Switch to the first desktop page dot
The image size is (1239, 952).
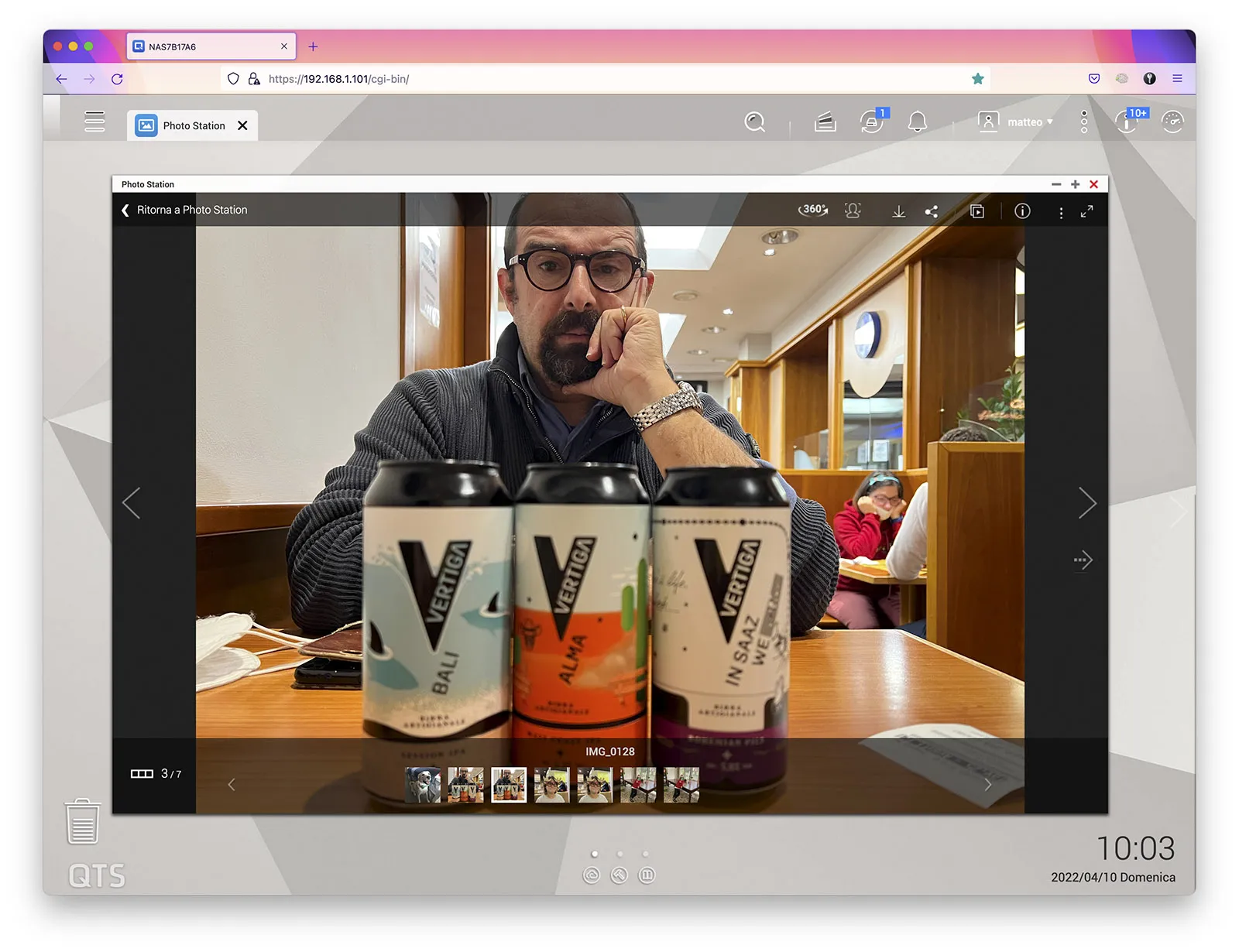594,854
